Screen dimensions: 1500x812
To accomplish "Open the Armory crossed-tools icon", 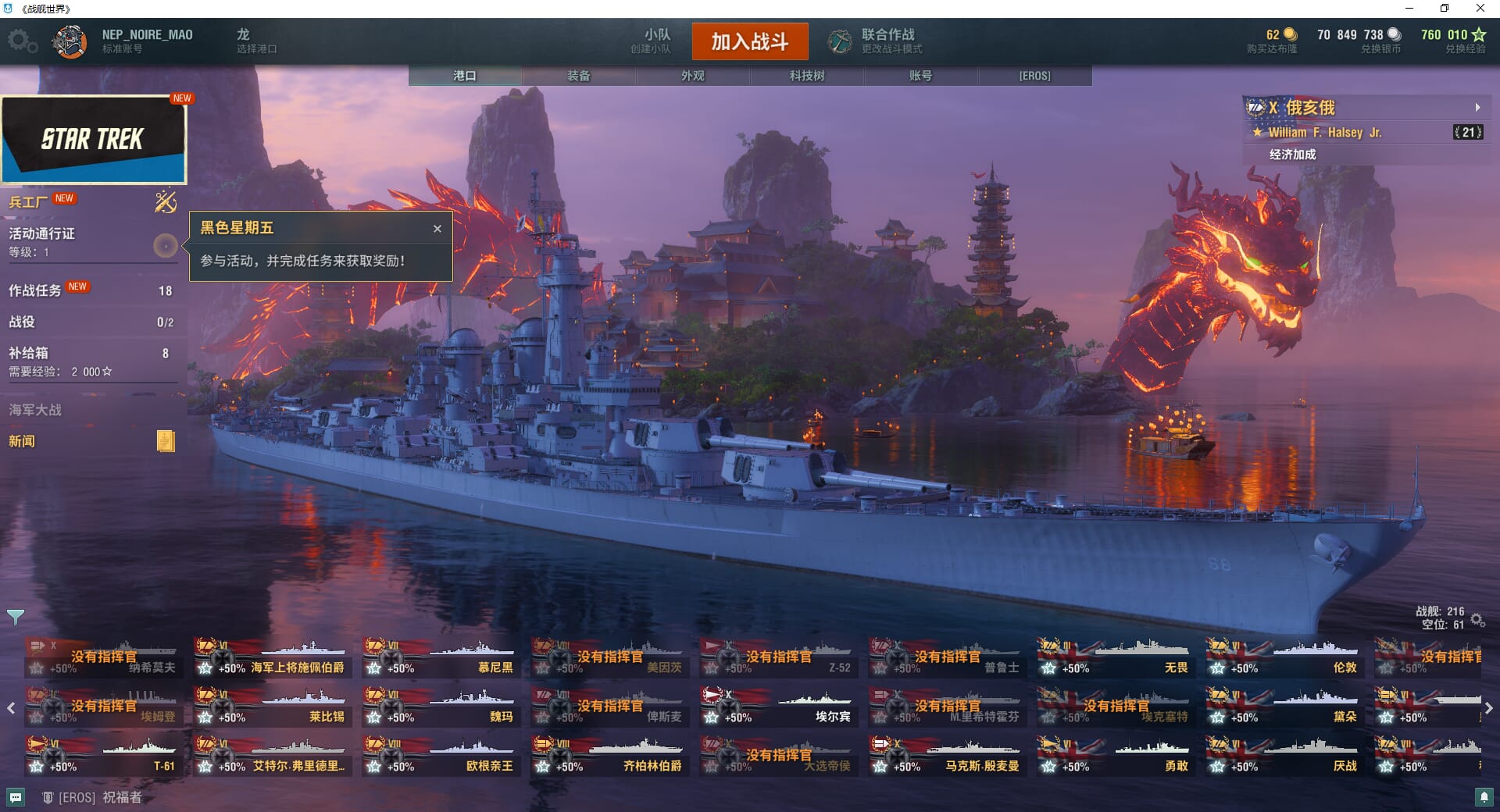I will tap(165, 202).
